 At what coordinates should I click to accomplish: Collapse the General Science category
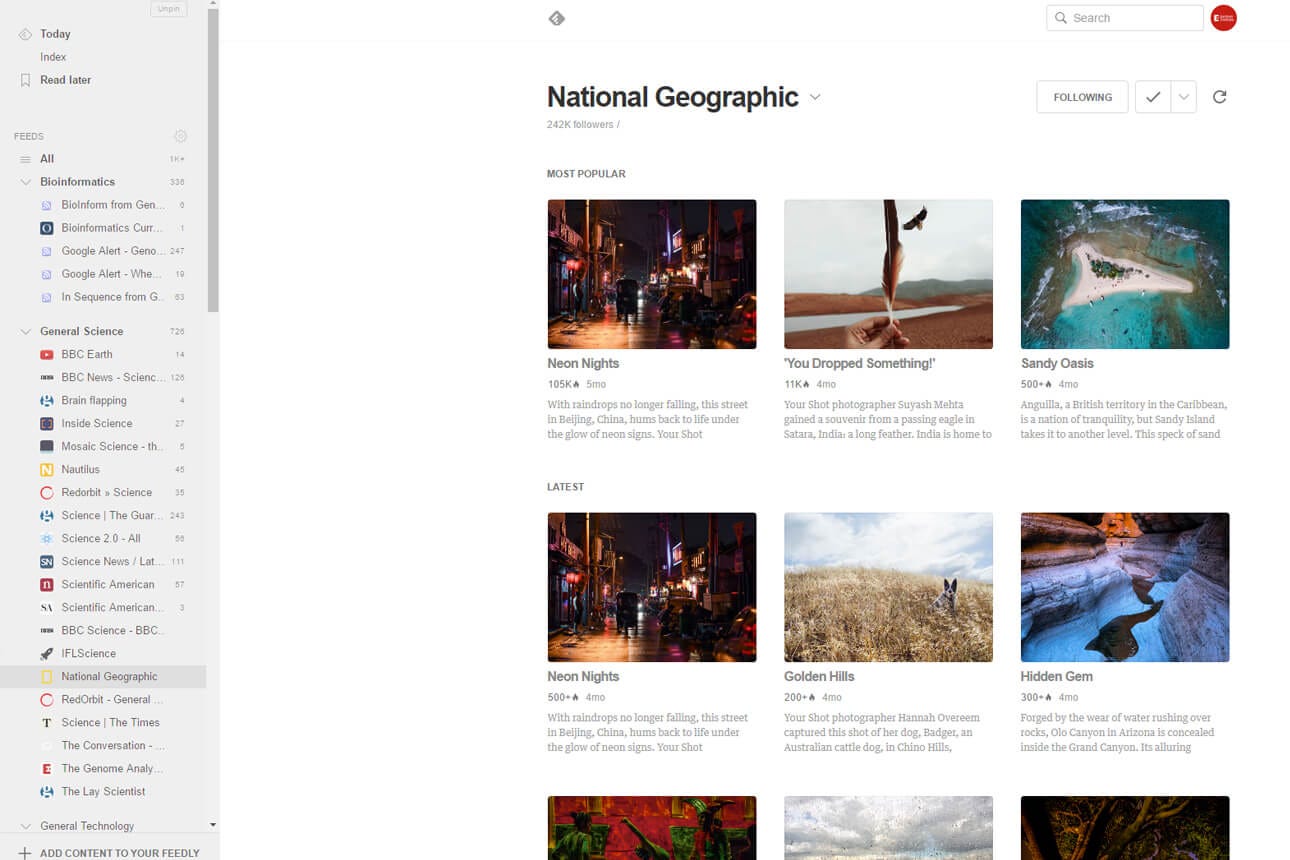(x=25, y=331)
